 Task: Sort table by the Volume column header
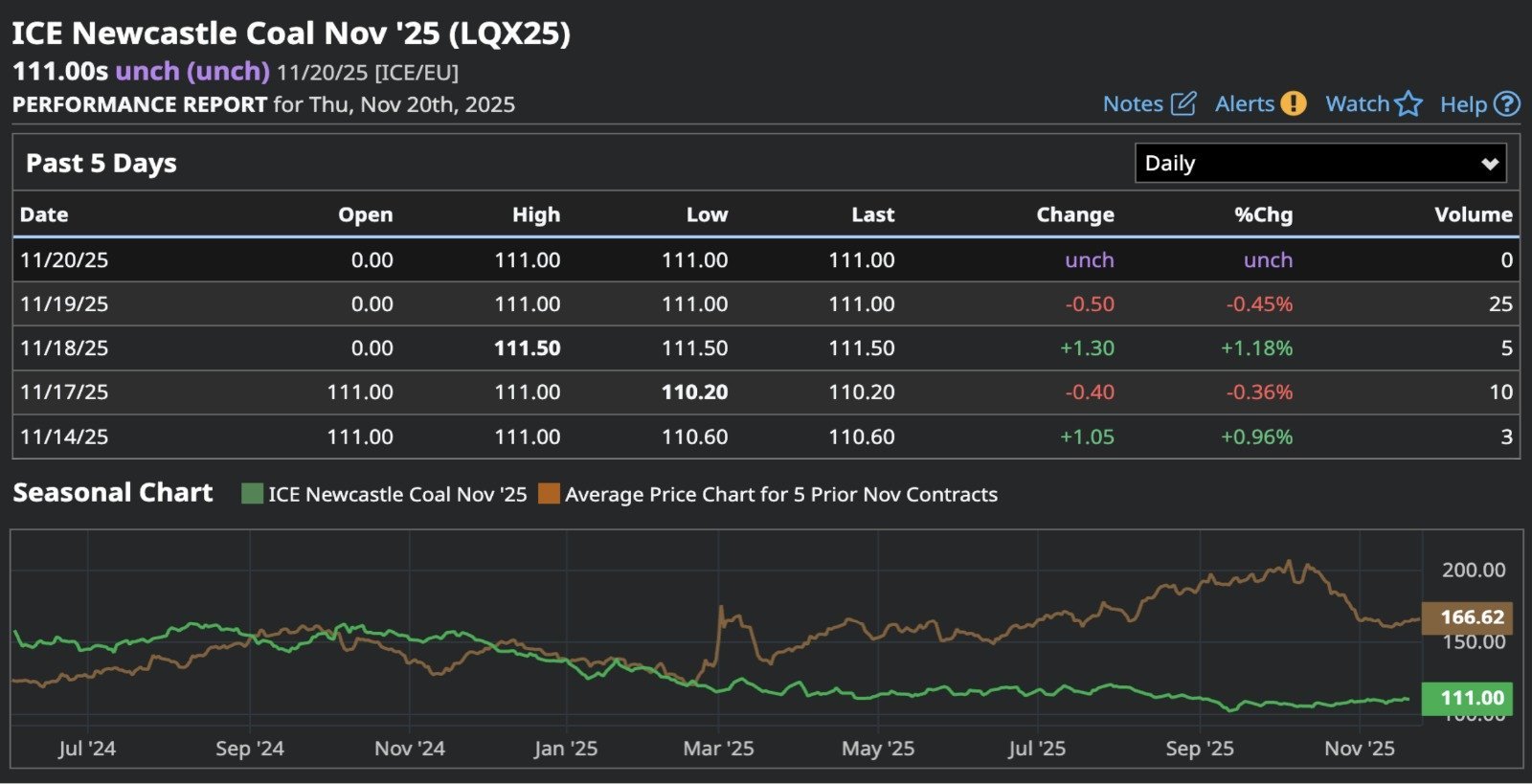pos(1473,214)
